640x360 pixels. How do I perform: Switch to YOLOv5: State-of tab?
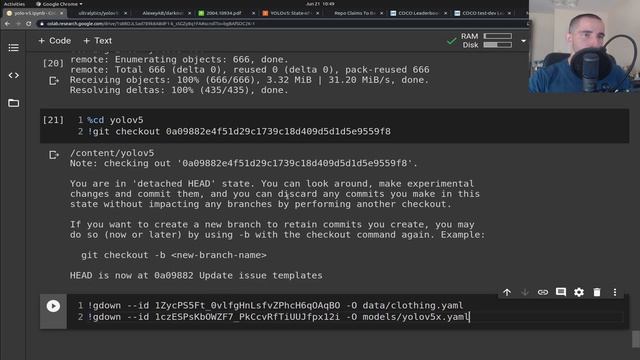pos(291,13)
